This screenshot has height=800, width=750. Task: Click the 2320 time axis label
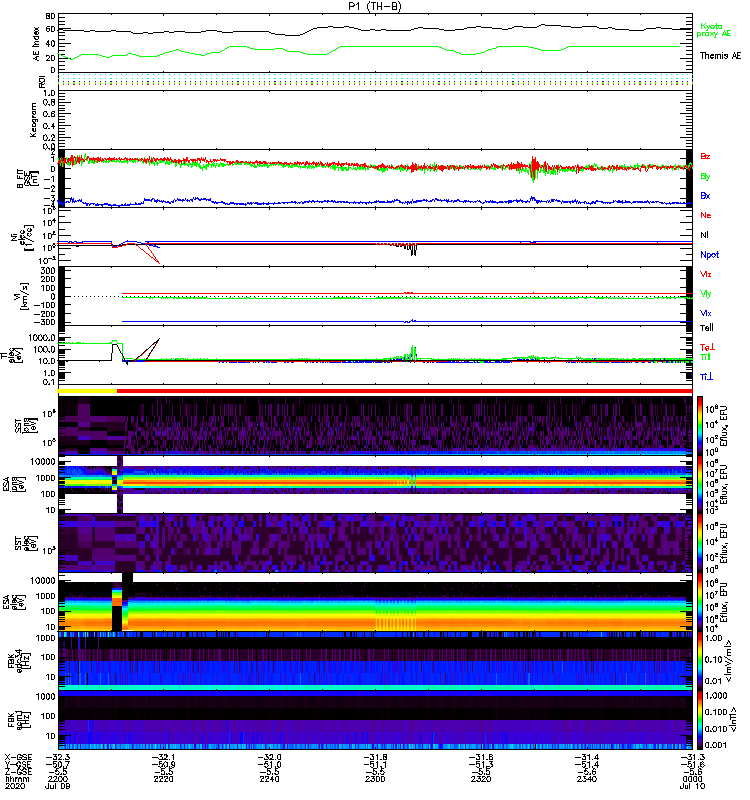tap(481, 779)
